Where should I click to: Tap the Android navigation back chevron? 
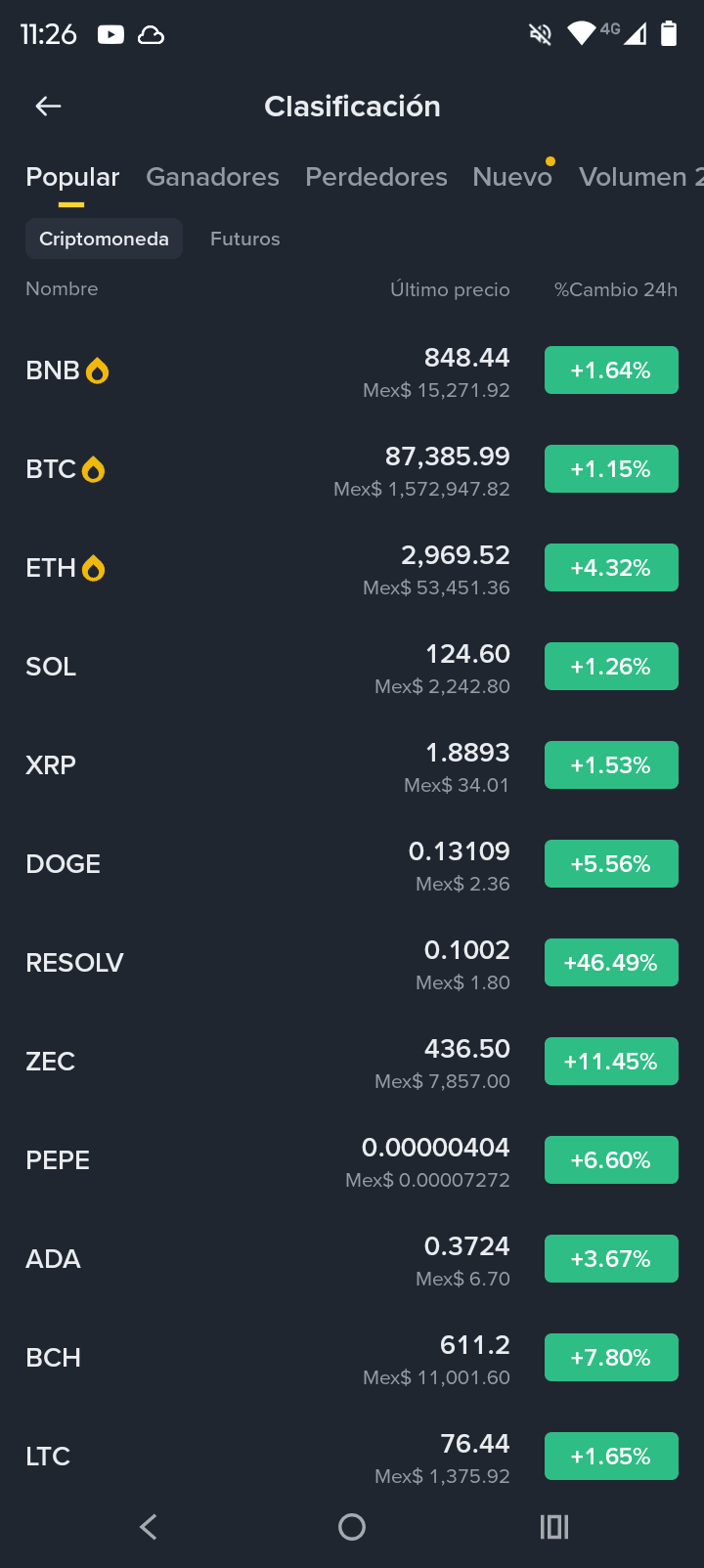coord(149,1527)
